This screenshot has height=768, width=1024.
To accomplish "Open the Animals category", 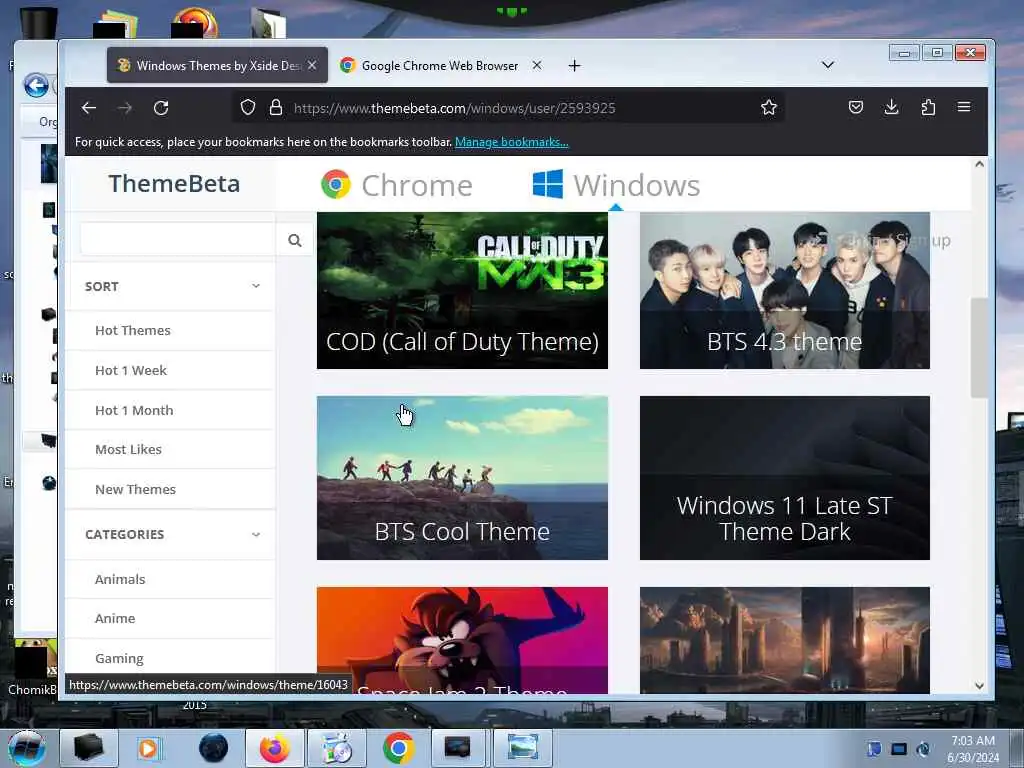I will (120, 579).
